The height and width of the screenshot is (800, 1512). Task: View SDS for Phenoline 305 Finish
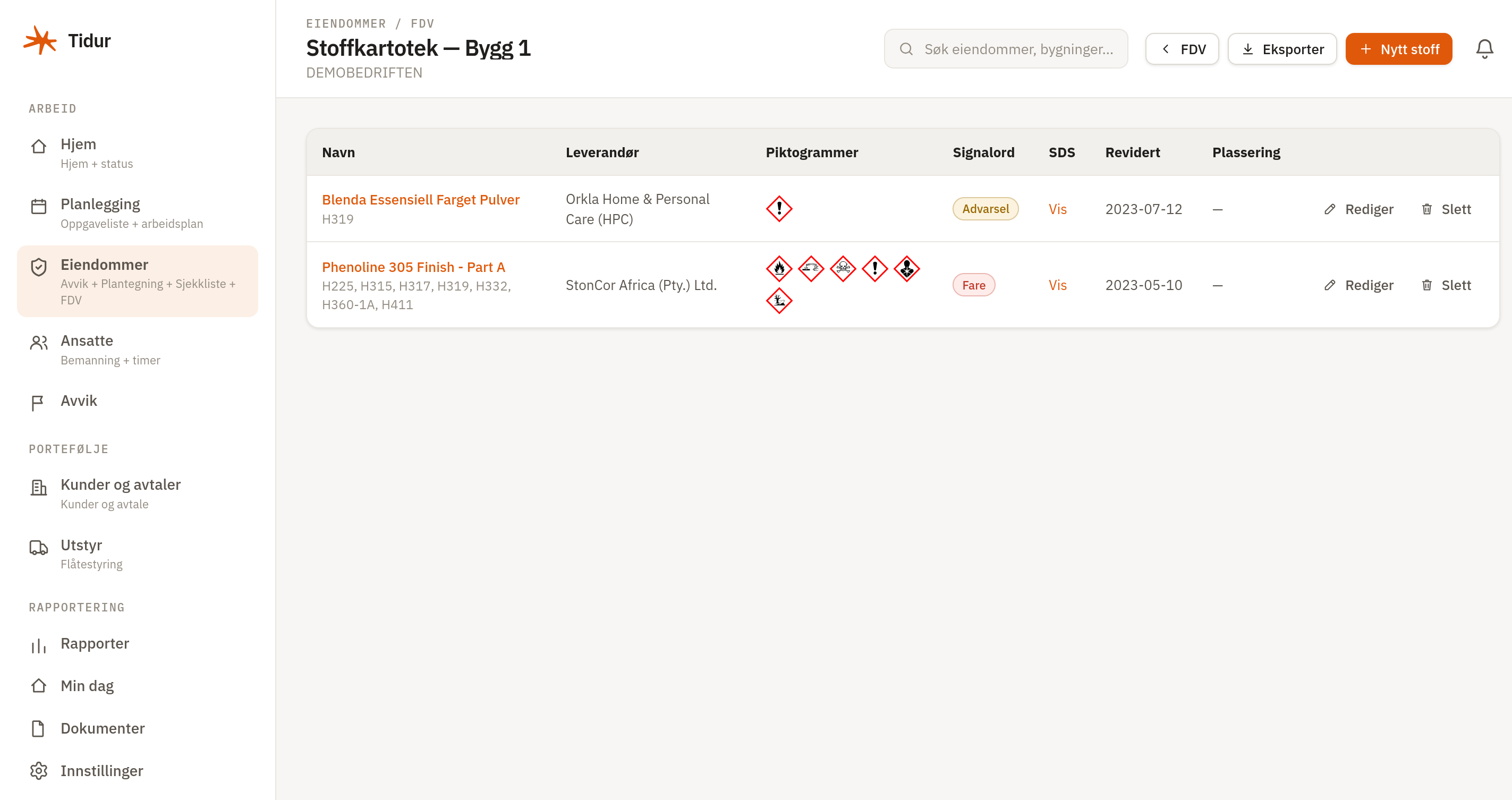pyautogui.click(x=1057, y=285)
